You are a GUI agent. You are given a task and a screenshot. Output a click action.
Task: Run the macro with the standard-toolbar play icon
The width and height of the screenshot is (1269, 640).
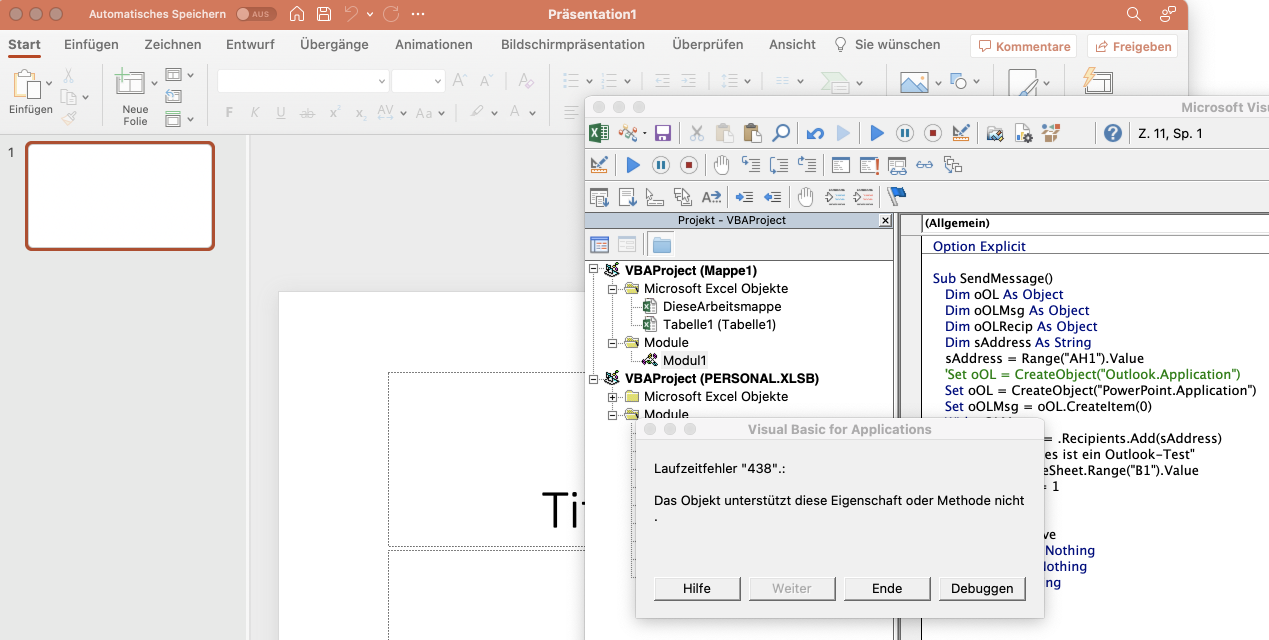pos(877,133)
